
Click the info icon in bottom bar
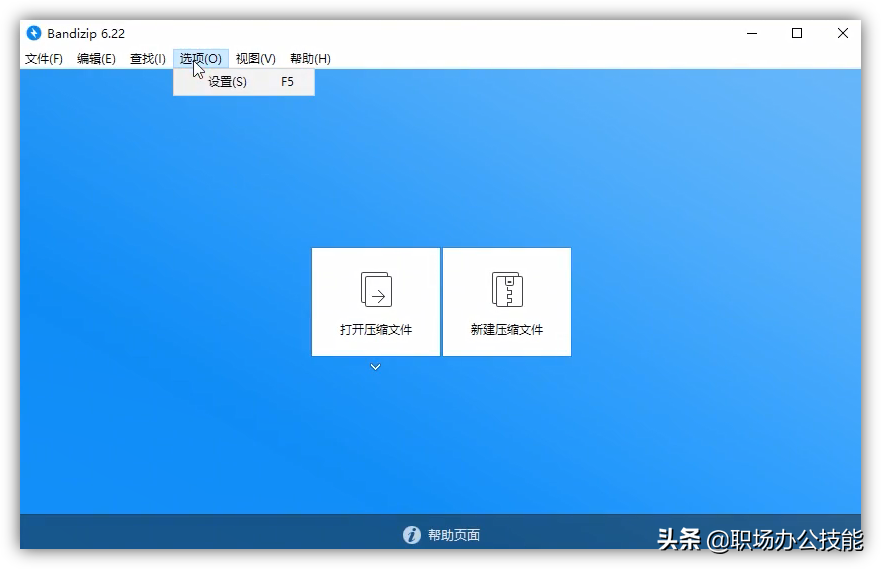(x=412, y=535)
